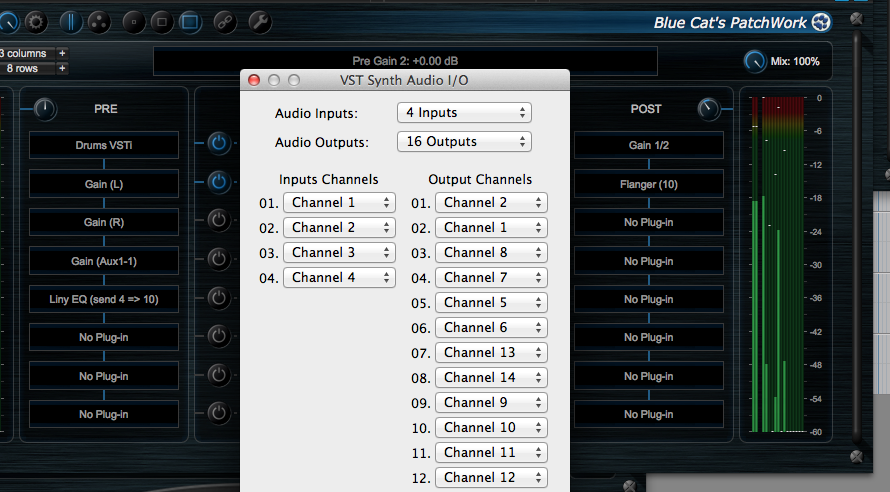Click the three-dots toolbar icon

pos(99,23)
